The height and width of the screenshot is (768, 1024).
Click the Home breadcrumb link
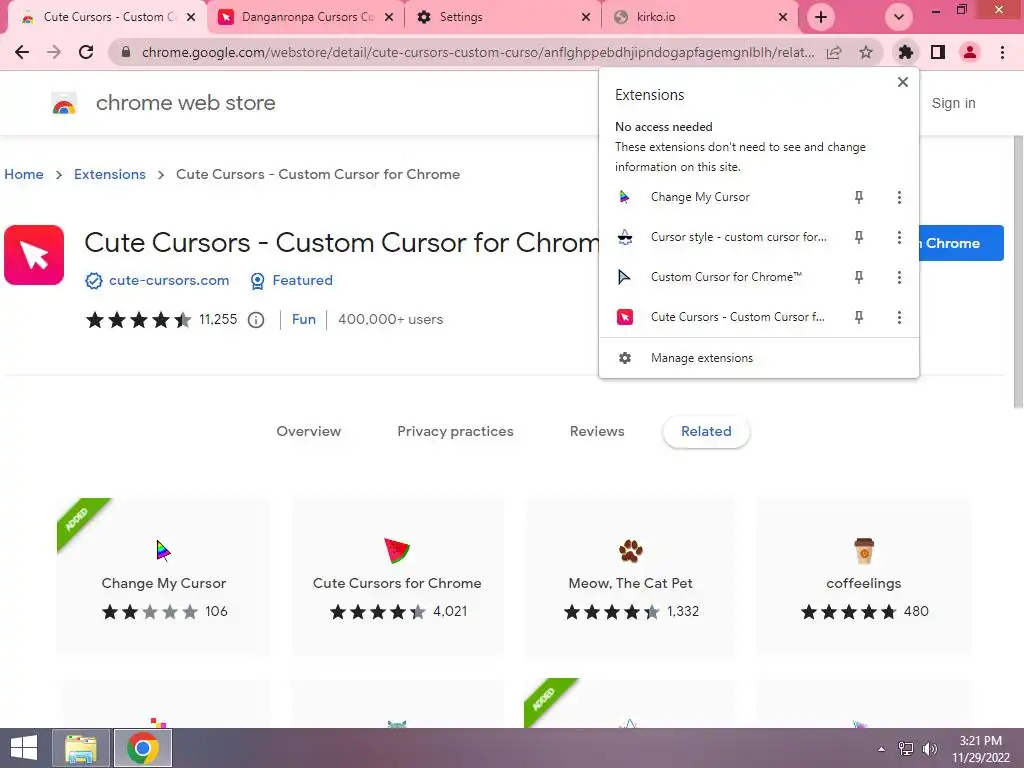[24, 174]
